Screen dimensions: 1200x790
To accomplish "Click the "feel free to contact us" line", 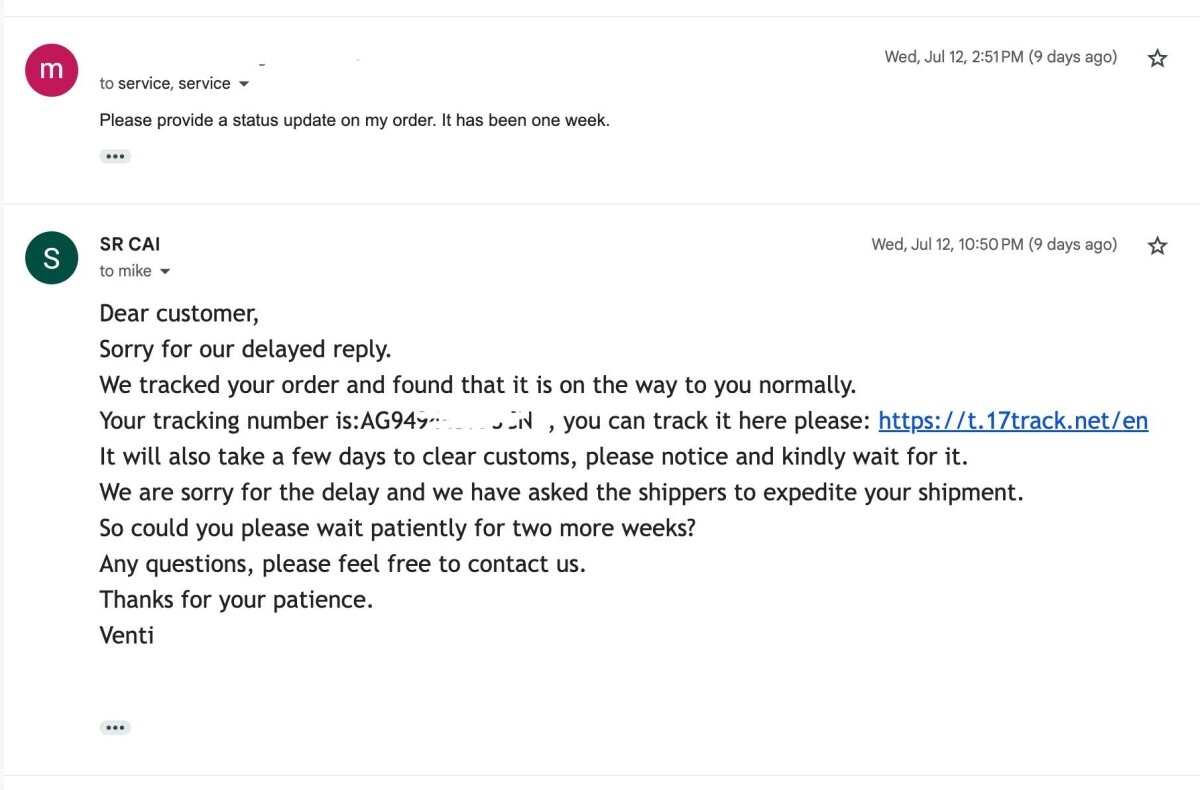I will [342, 564].
